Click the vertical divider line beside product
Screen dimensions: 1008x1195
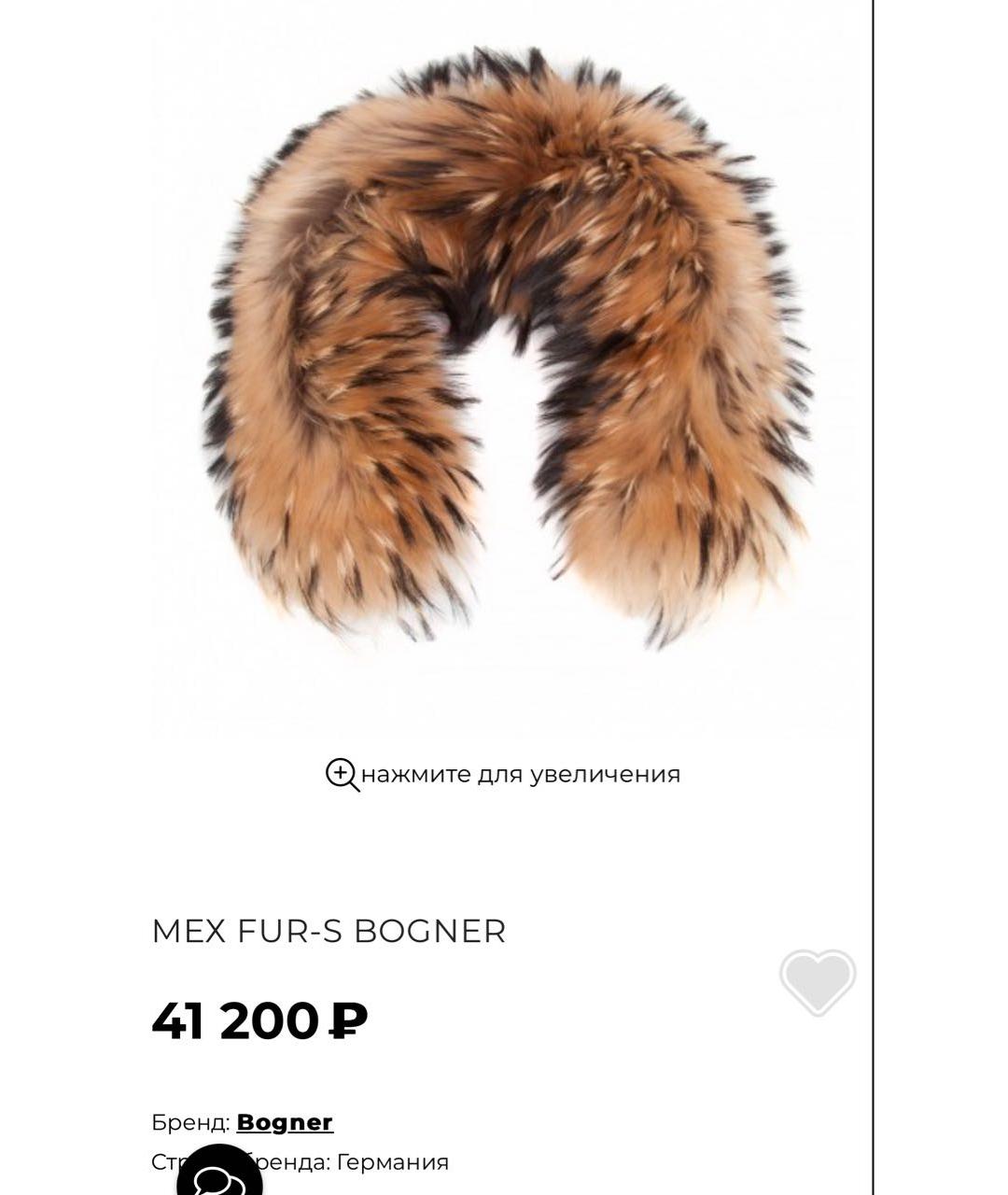[x=874, y=597]
